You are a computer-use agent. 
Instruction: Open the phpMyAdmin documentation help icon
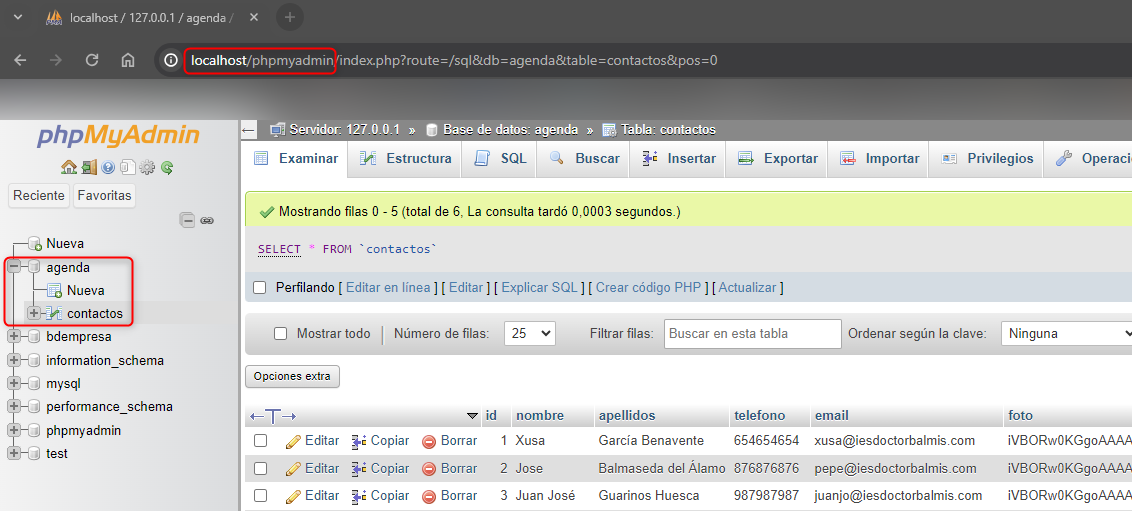coord(109,167)
